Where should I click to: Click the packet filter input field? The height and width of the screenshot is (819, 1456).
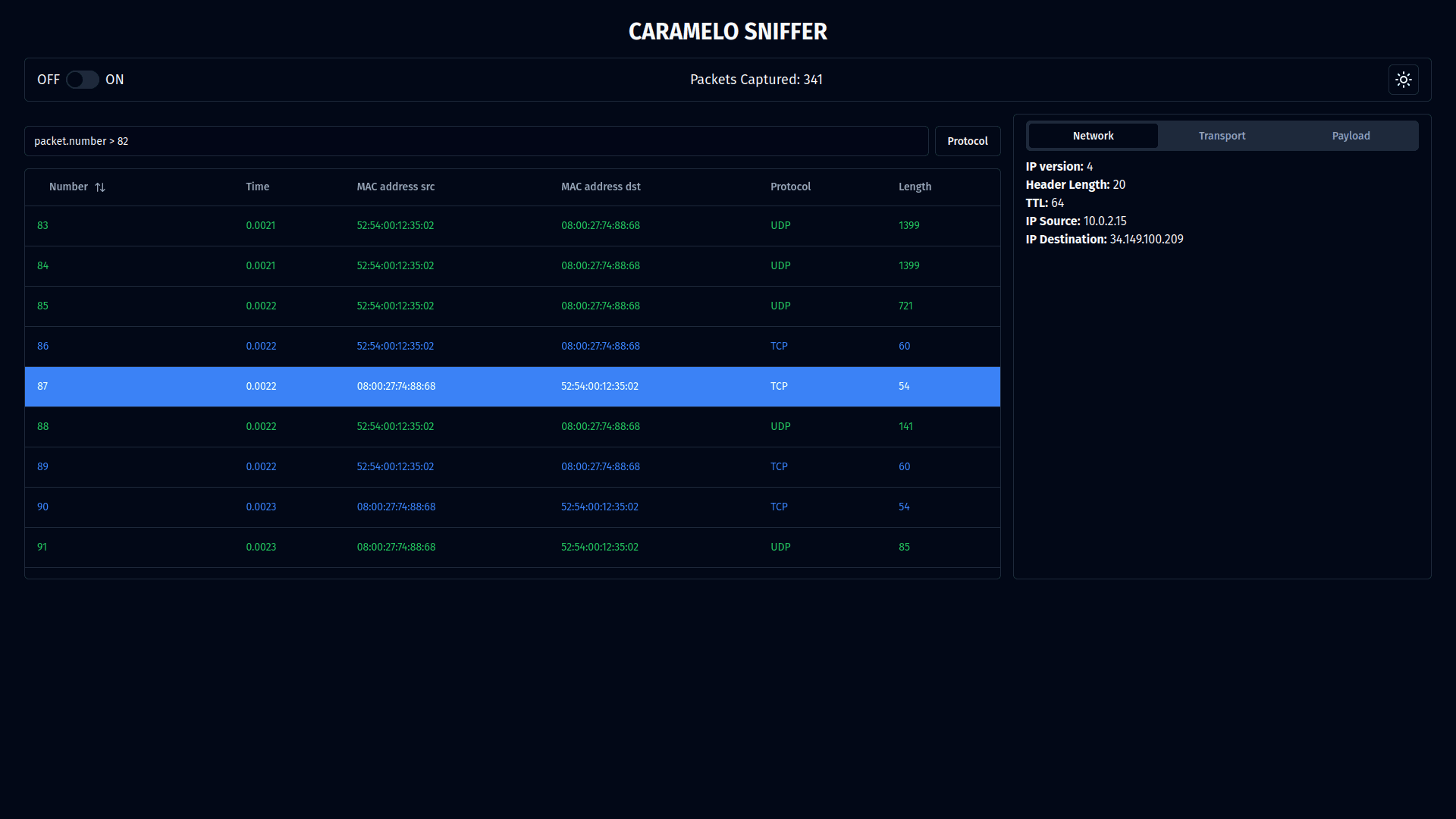pos(476,141)
